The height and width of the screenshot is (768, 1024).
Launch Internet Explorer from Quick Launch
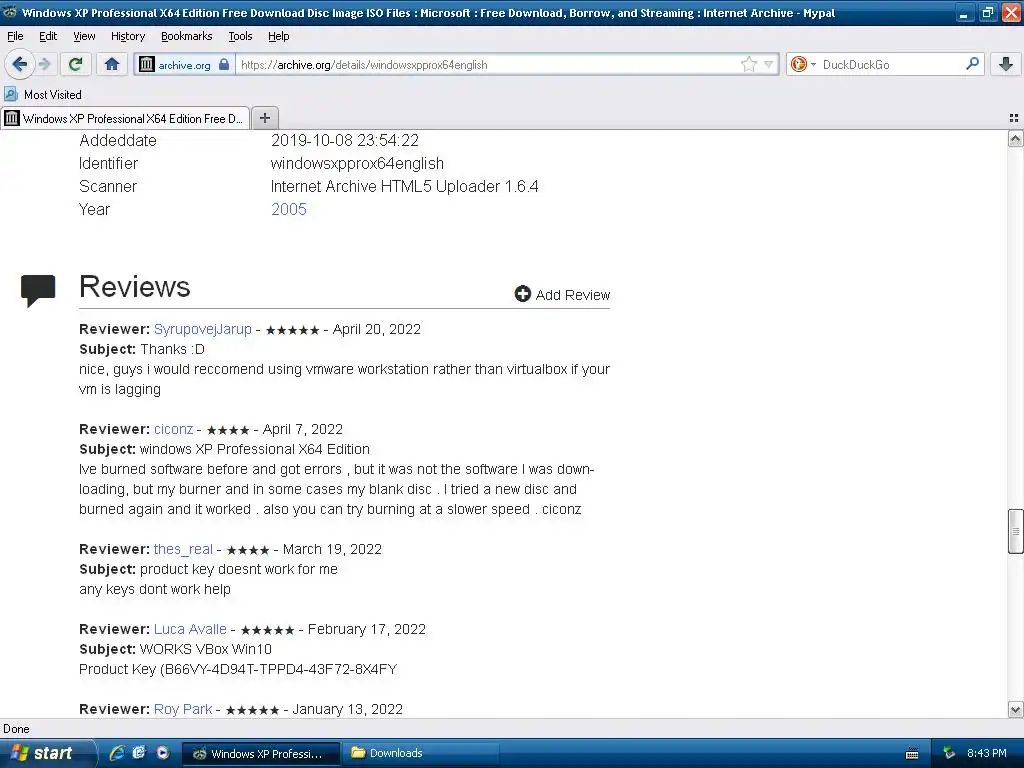[x=117, y=753]
